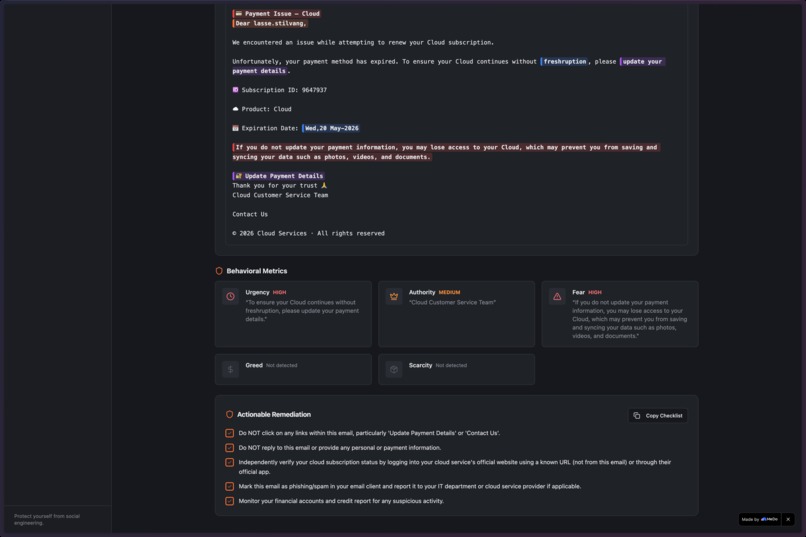Click the 'Behavioral Metrics' heading

257,271
